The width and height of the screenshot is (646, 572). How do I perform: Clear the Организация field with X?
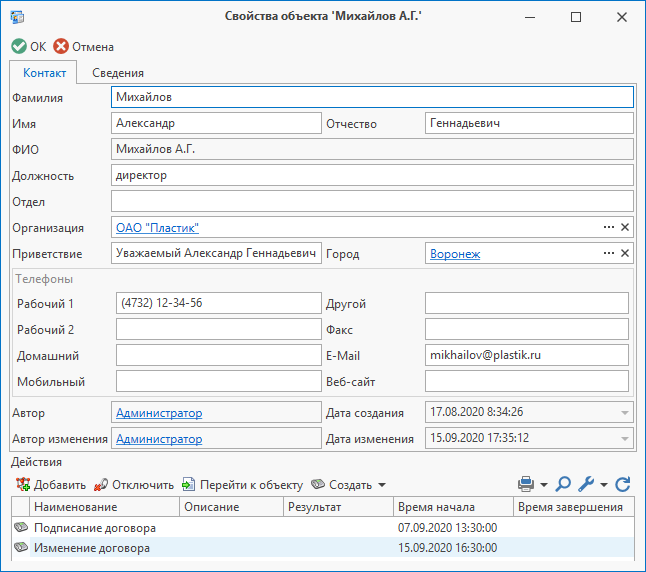[625, 227]
